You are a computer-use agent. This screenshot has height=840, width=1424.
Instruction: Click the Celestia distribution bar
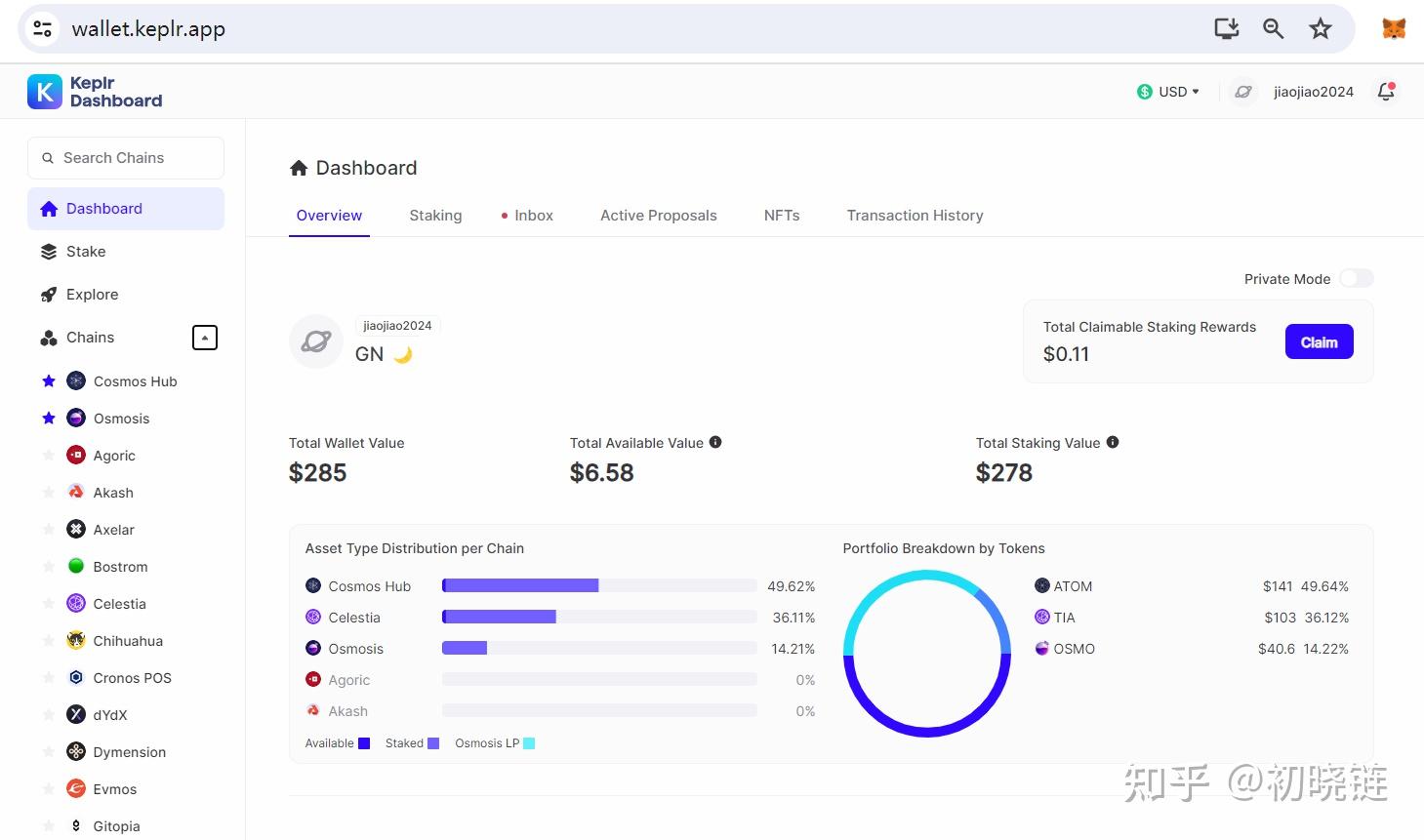(599, 617)
